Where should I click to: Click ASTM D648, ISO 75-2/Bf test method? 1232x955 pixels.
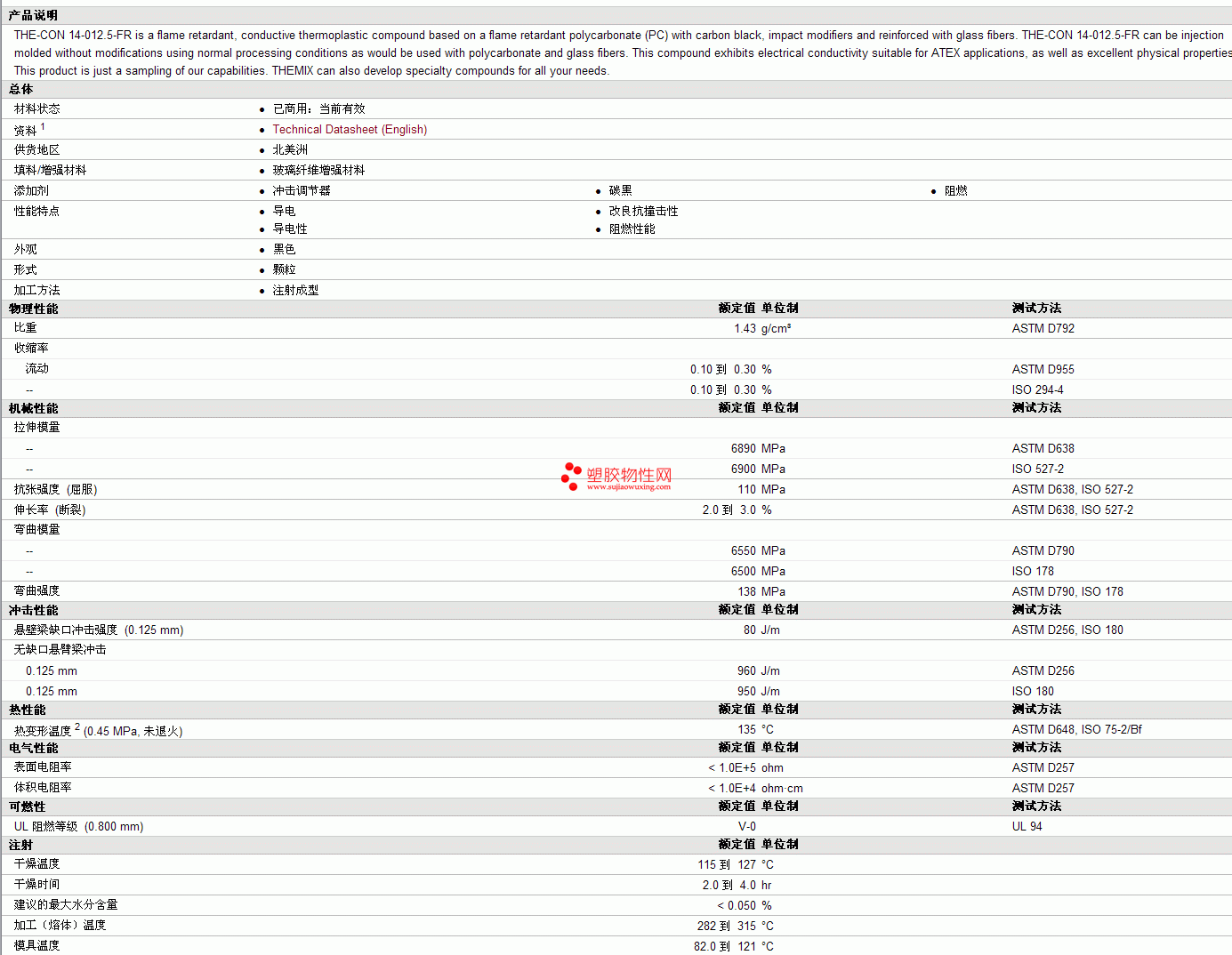tap(1077, 730)
